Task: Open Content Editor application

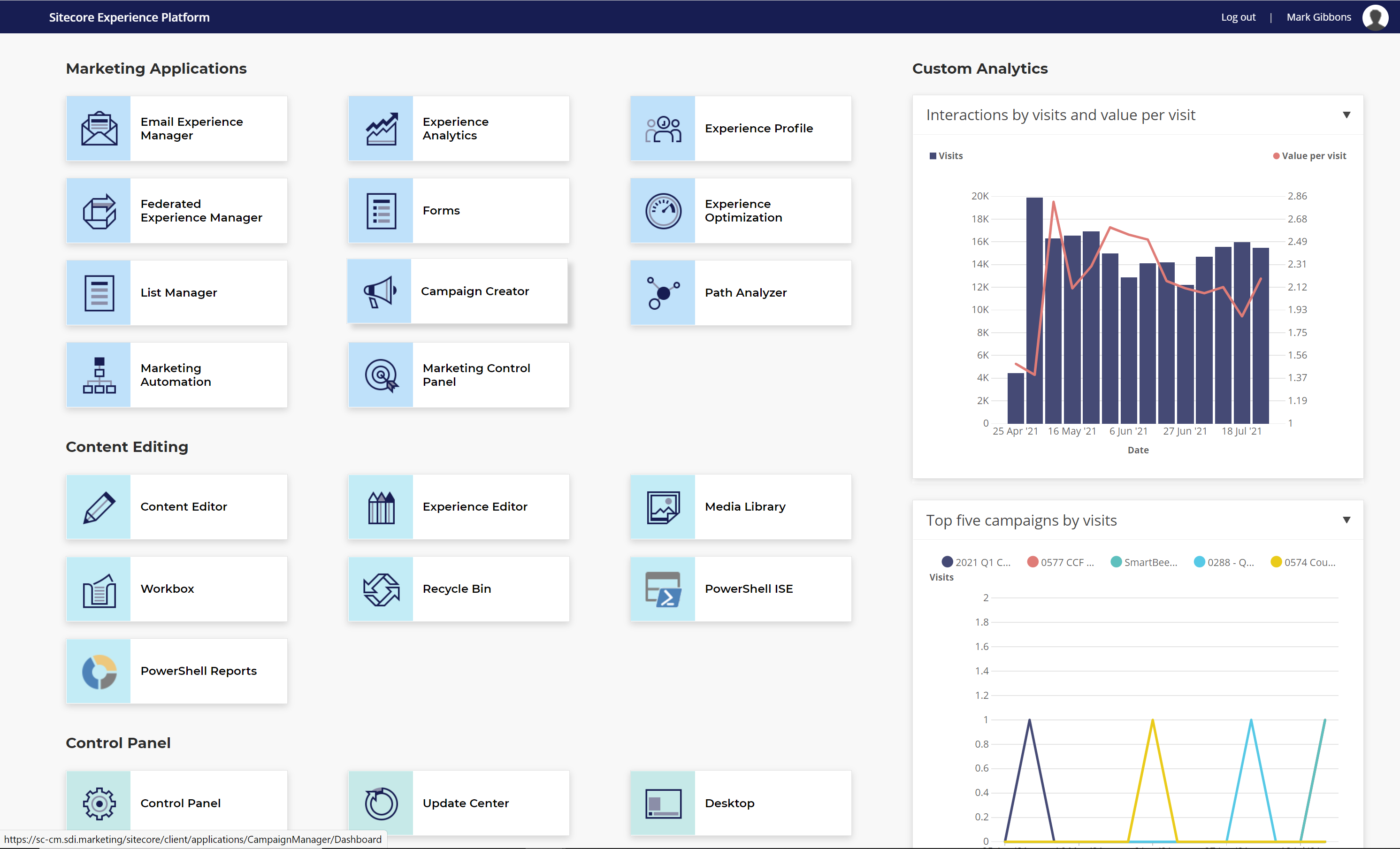Action: (x=182, y=506)
